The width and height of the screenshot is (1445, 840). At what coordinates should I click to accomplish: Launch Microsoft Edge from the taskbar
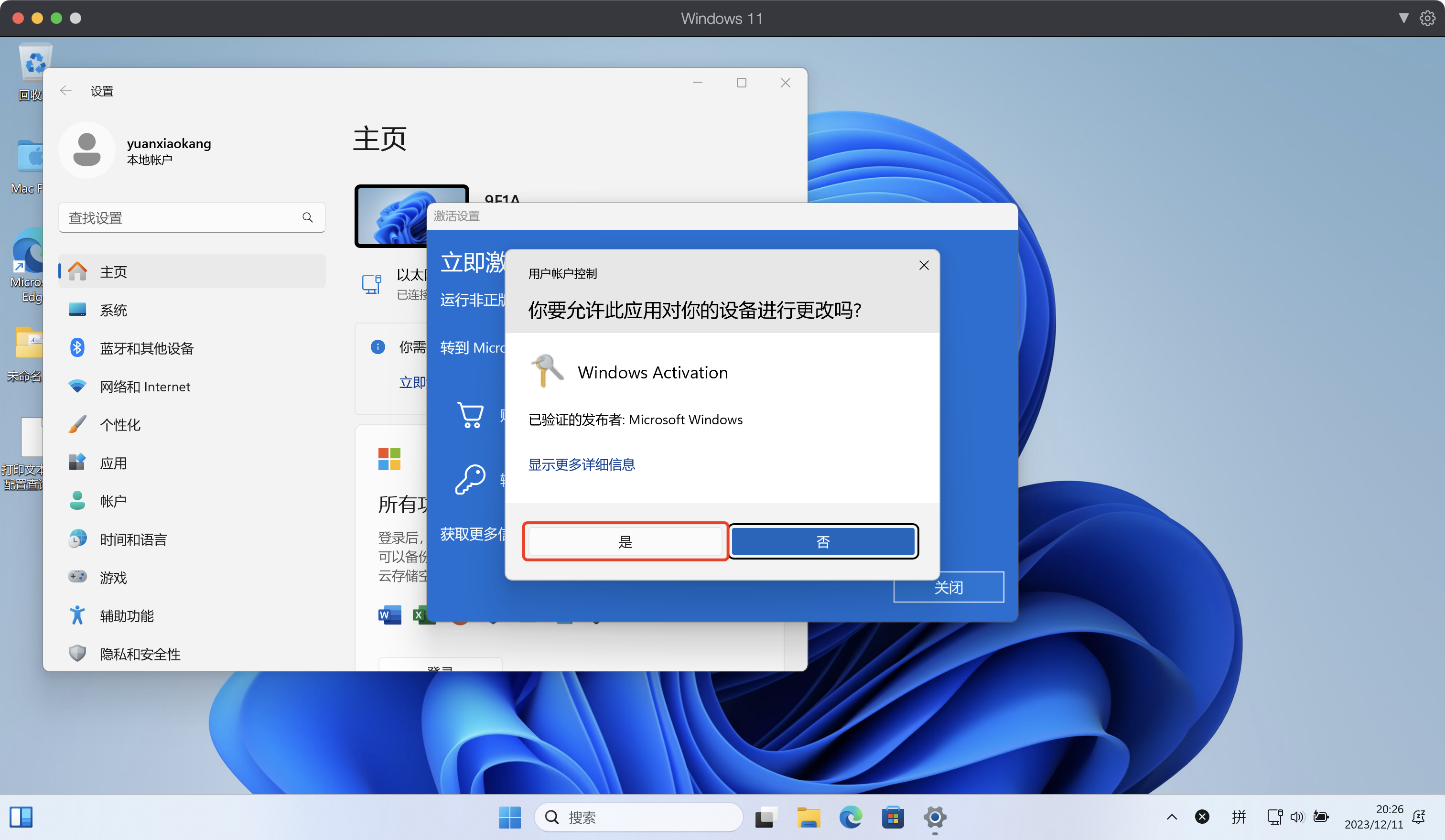851,817
